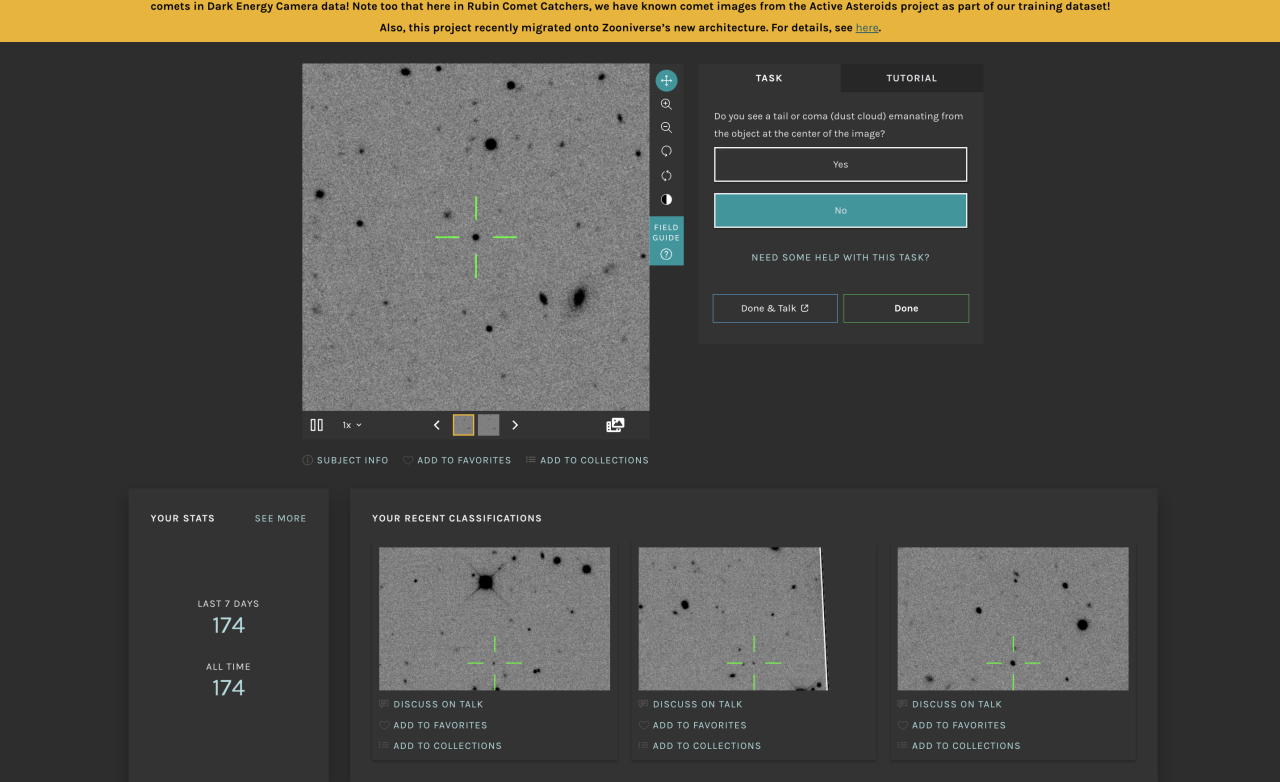1280x782 pixels.
Task: Advance to next frame arrow
Action: [x=515, y=425]
